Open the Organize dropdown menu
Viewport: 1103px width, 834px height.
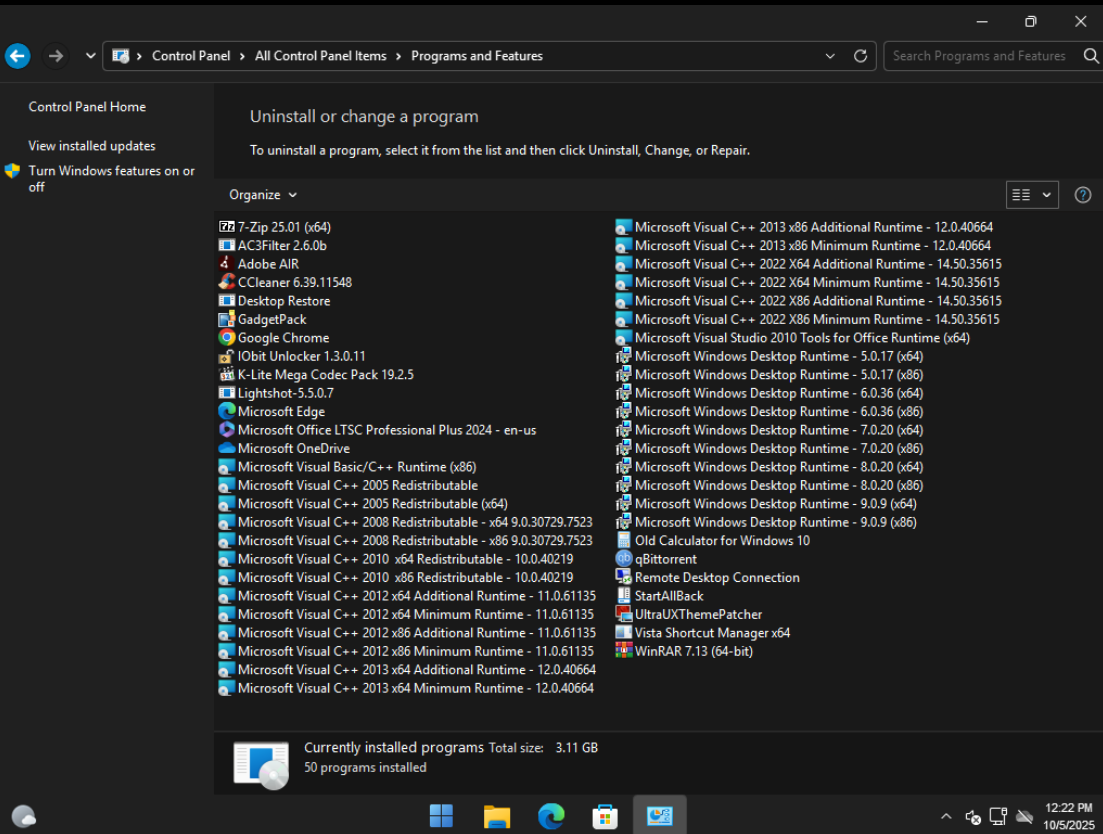tap(263, 195)
